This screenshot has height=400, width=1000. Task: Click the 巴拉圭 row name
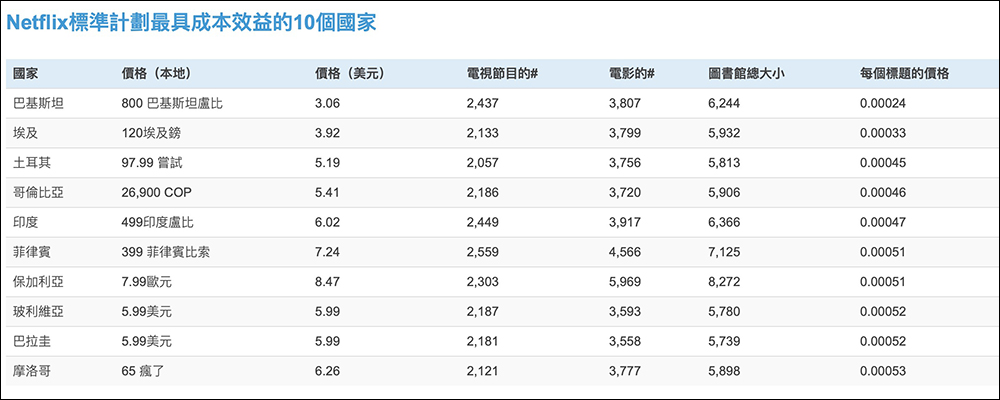32,342
